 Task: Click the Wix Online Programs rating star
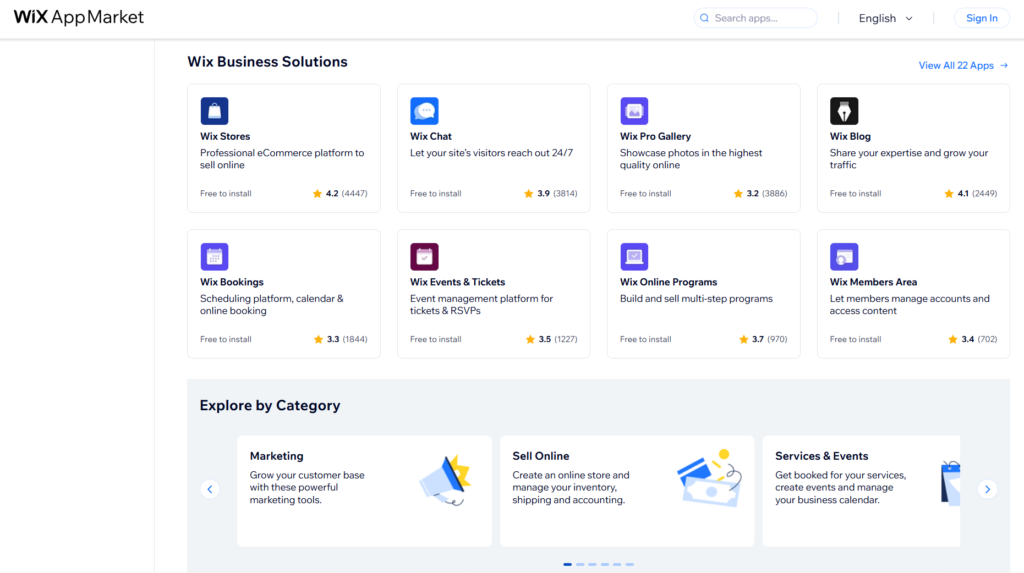(743, 339)
